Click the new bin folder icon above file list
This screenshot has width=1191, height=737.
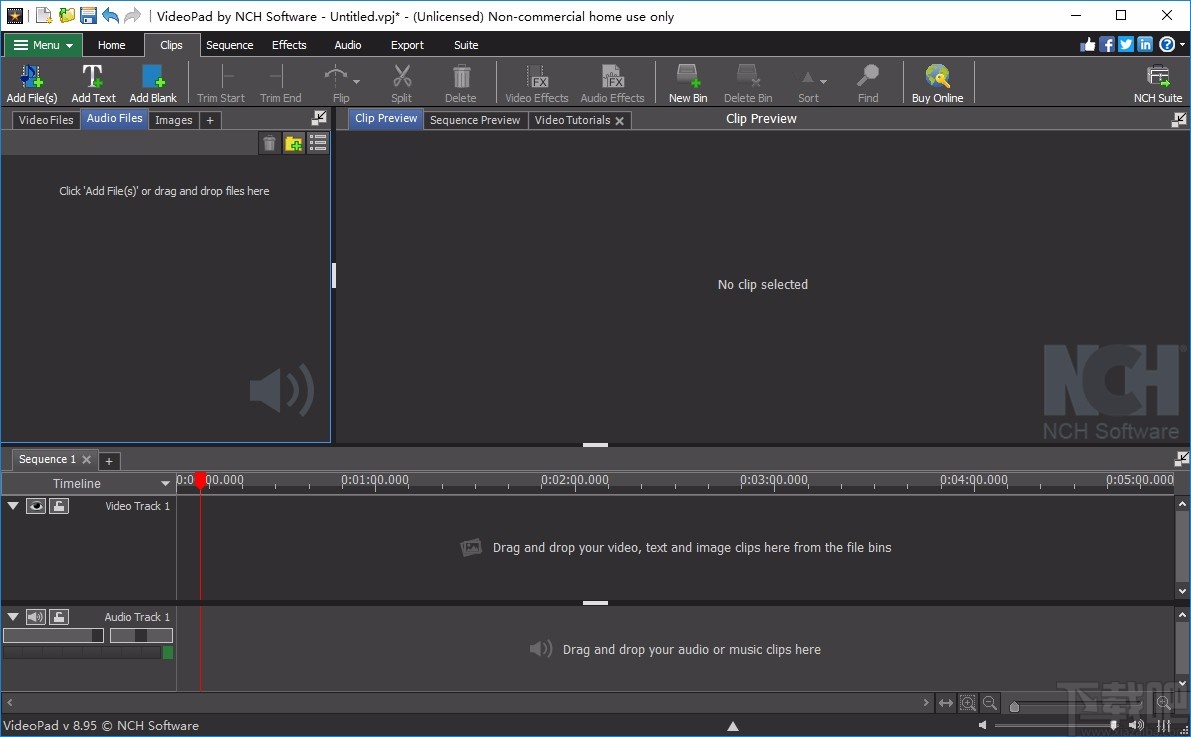293,142
